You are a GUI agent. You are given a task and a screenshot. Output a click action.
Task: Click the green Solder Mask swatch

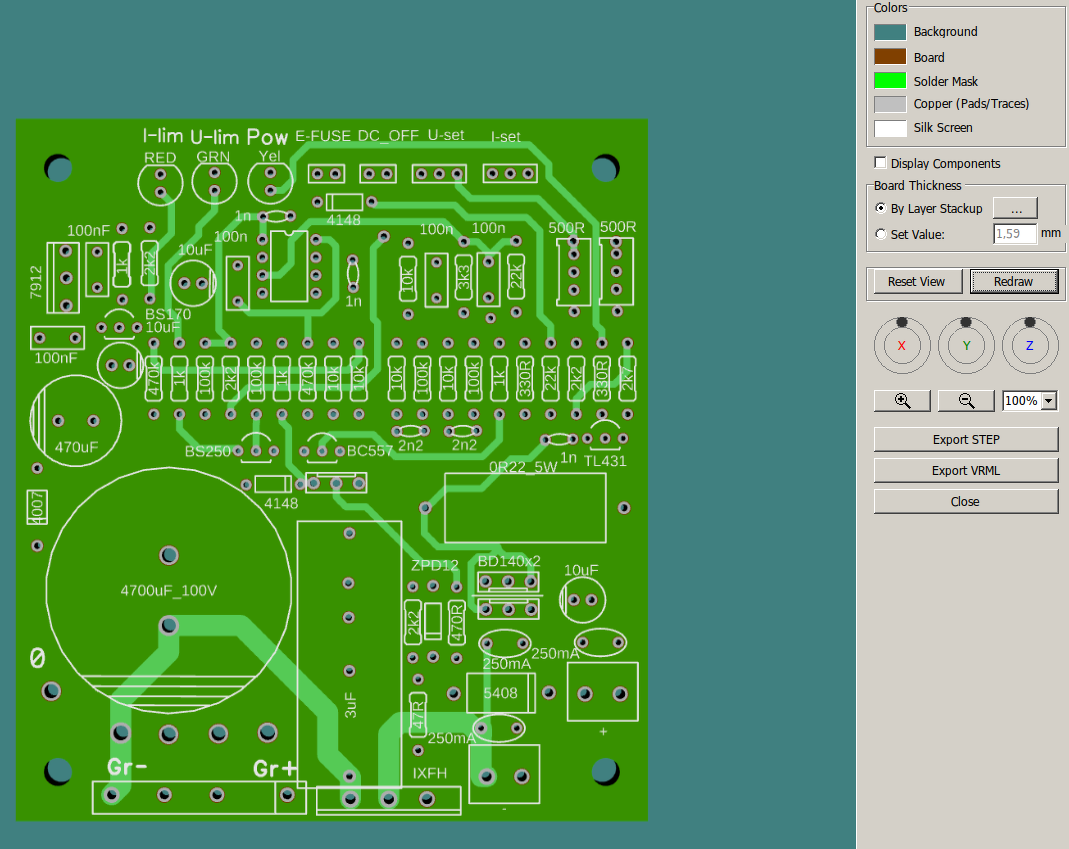[890, 81]
